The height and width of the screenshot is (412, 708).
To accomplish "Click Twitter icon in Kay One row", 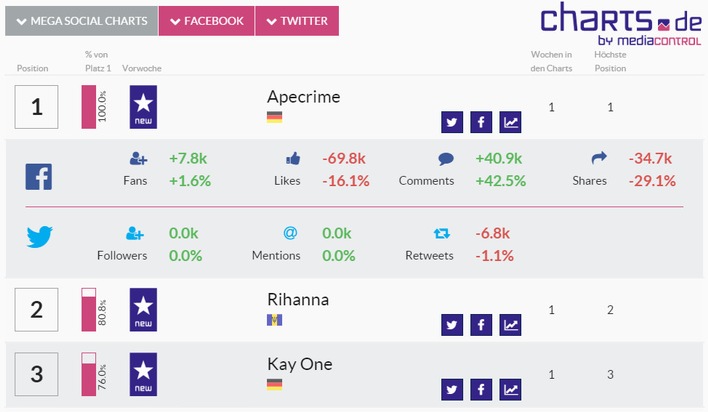I will click(x=452, y=390).
